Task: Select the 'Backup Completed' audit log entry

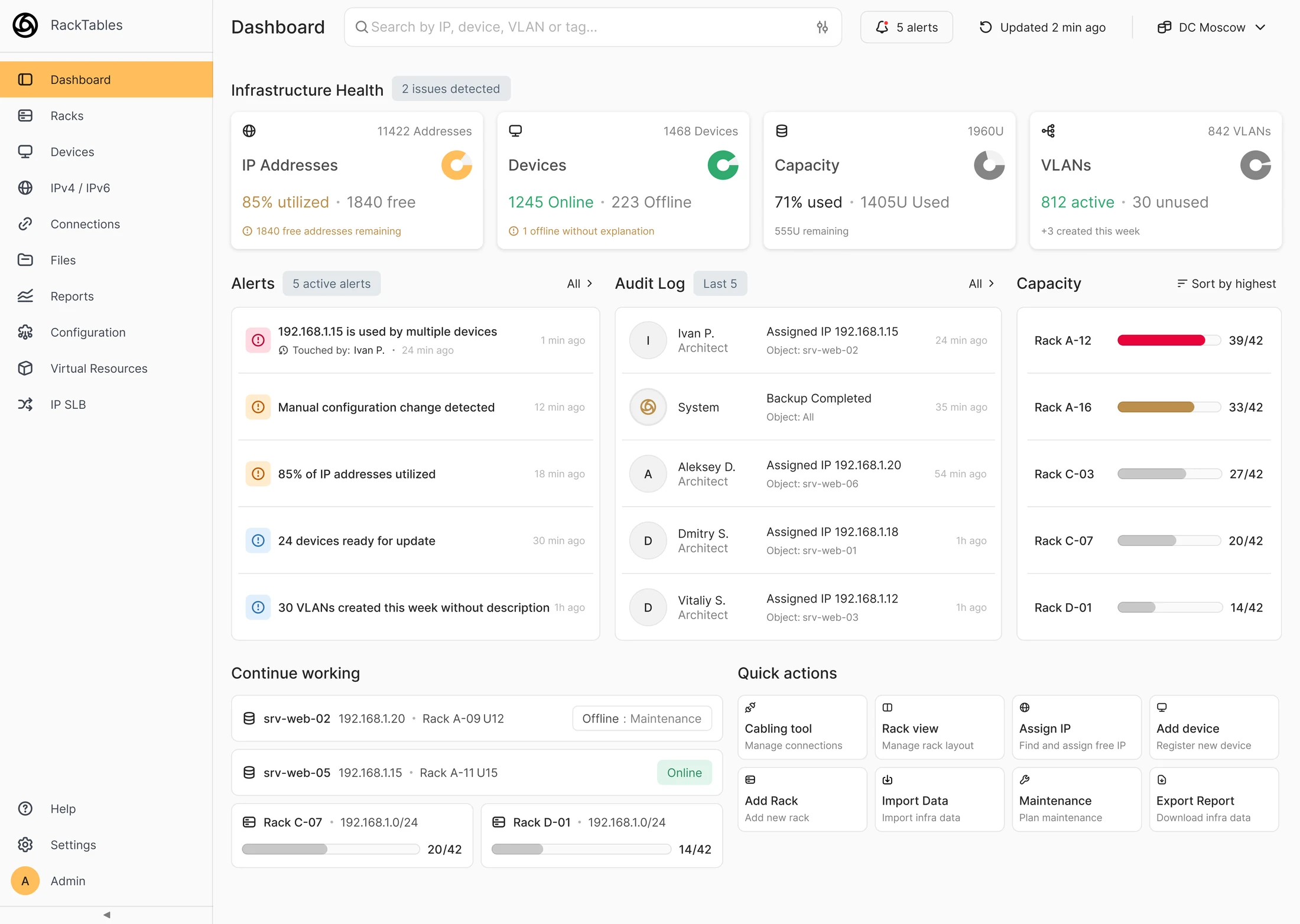Action: click(808, 406)
